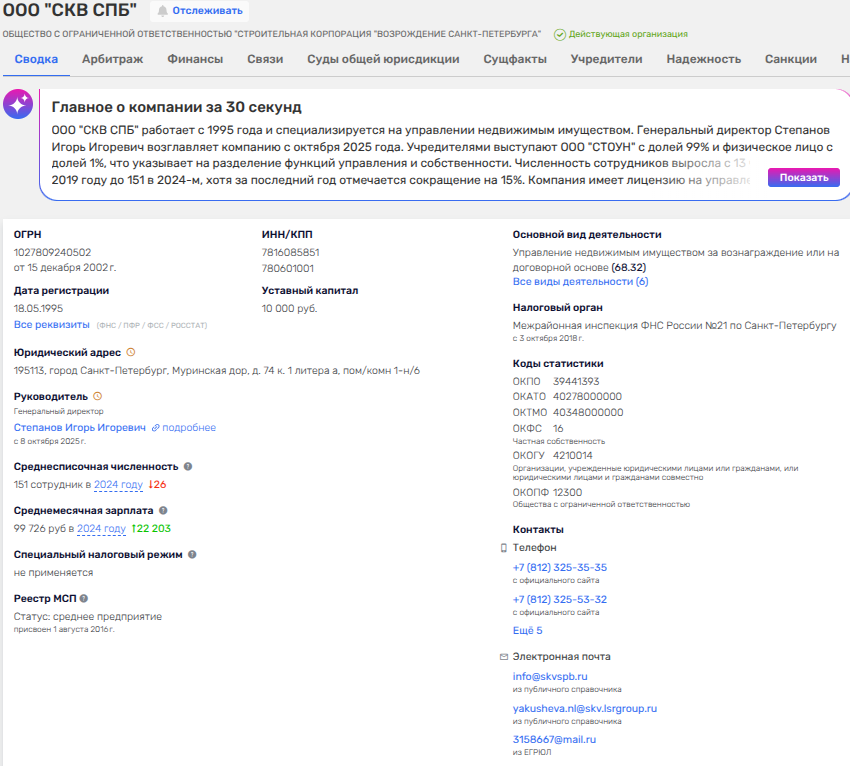850x766 pixels.
Task: Click the green checkmark status icon
Action: coord(560,35)
